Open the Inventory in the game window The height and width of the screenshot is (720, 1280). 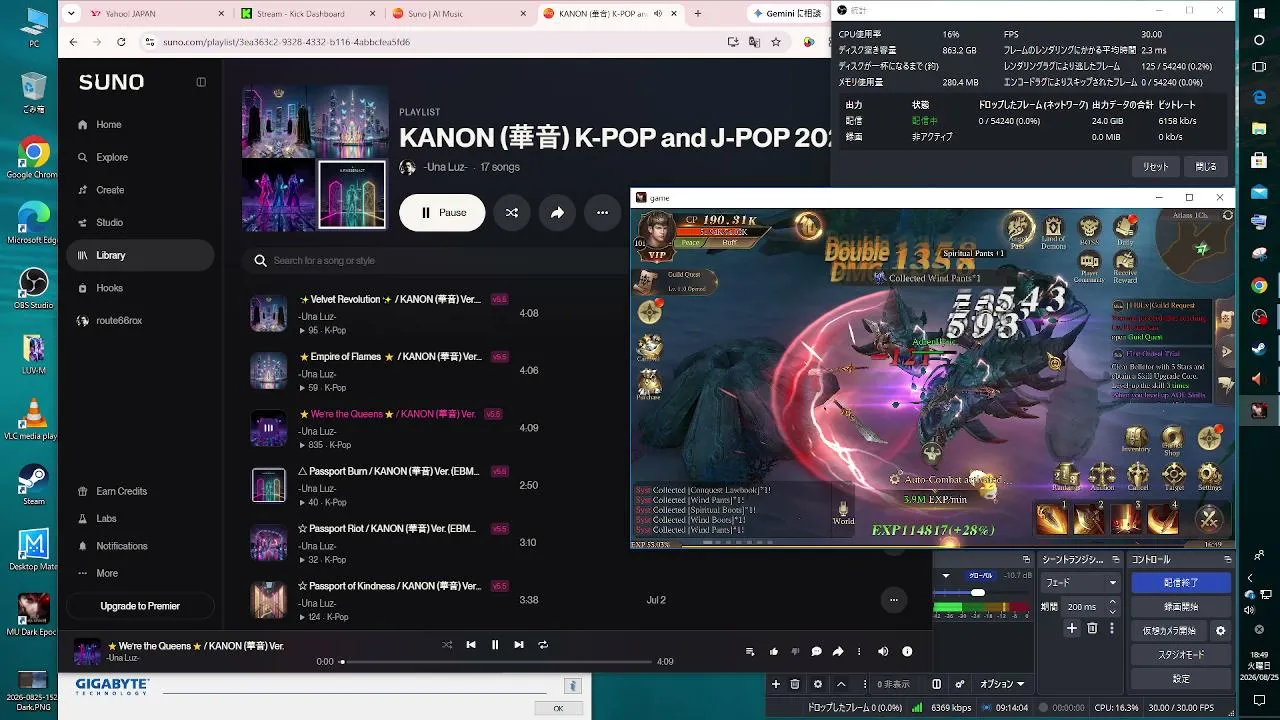1136,440
